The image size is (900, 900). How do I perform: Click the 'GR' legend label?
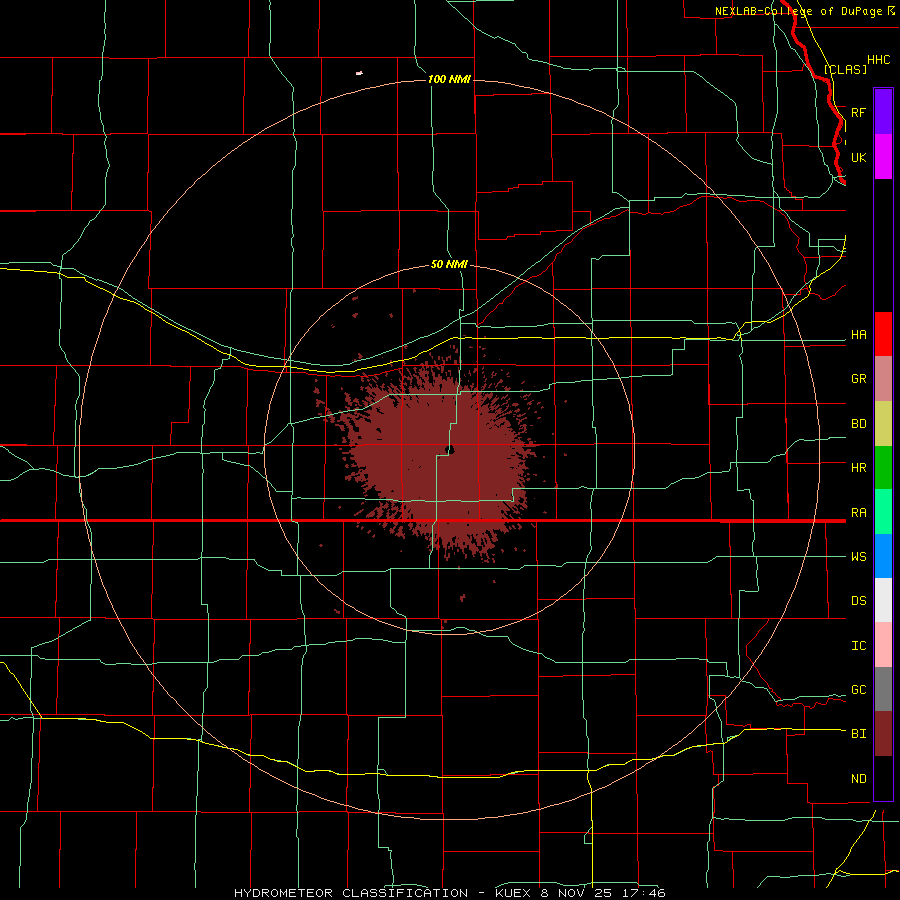coord(858,379)
